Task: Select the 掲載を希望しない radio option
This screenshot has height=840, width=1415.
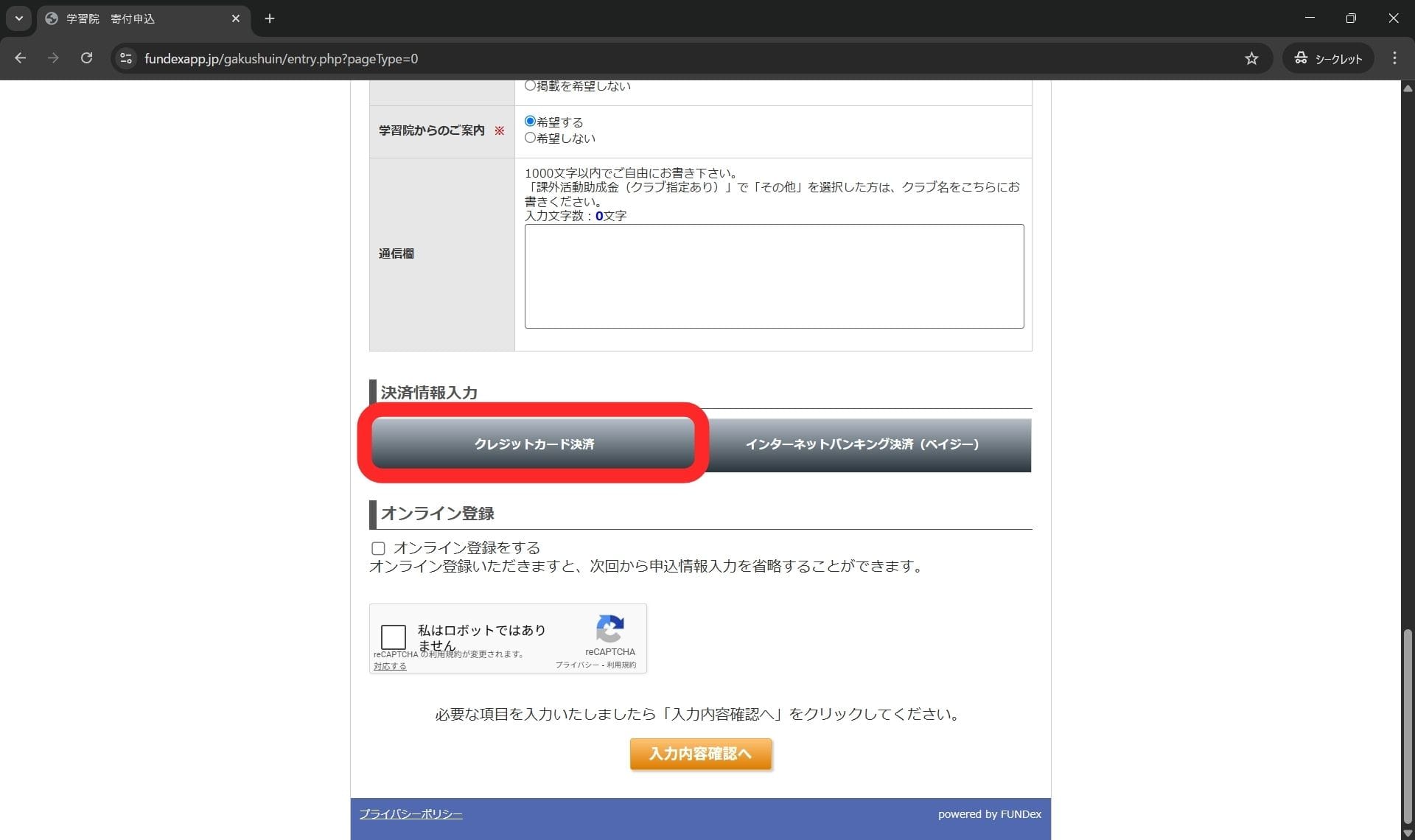Action: tap(530, 85)
